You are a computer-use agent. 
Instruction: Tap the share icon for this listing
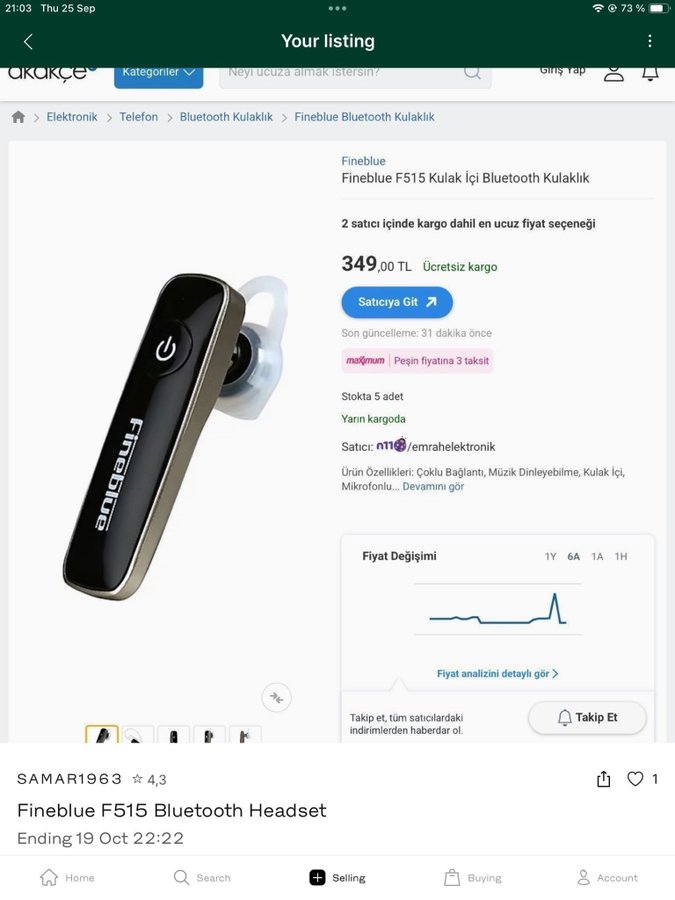coord(603,779)
